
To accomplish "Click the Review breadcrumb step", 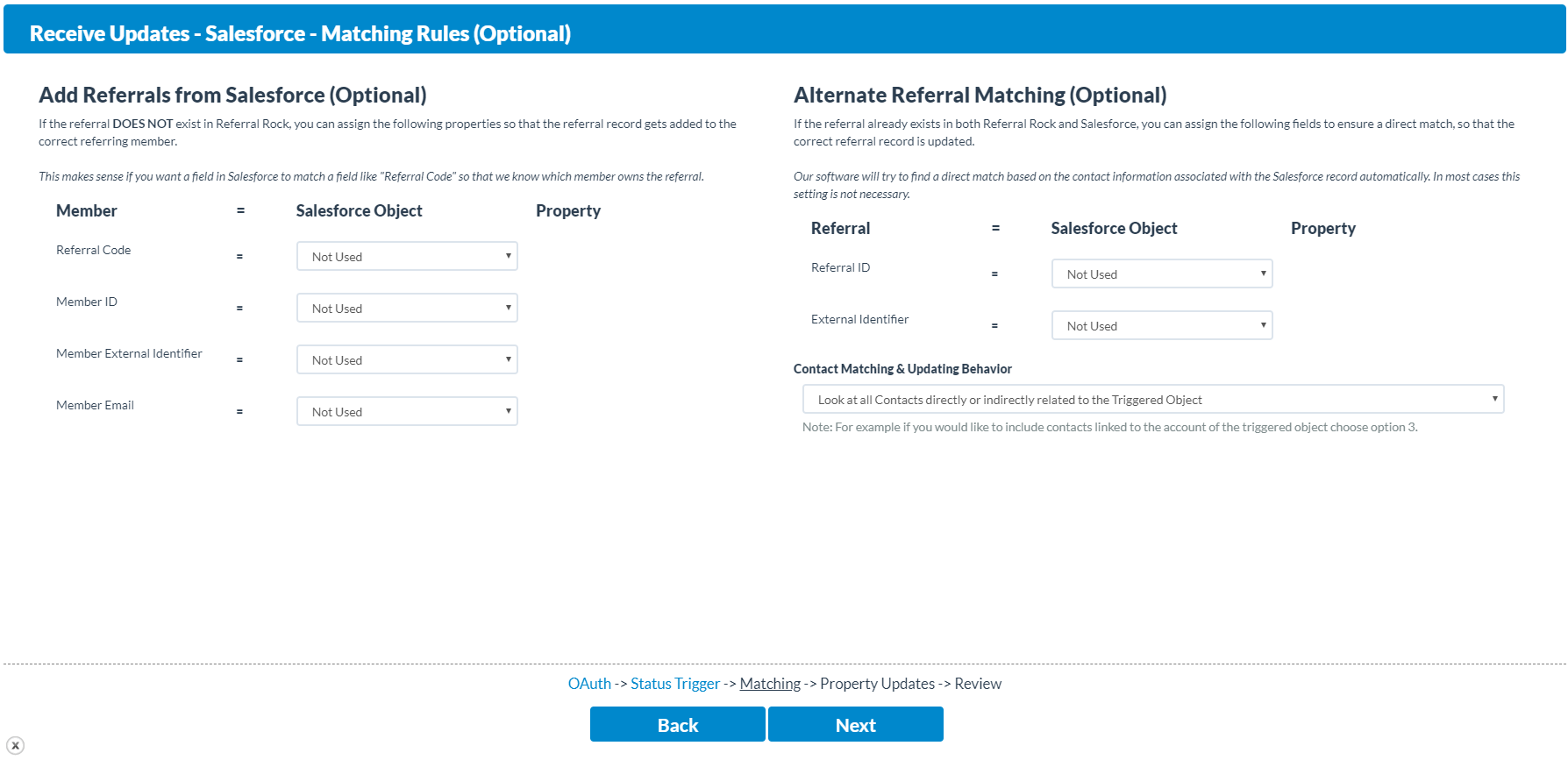I will (978, 684).
